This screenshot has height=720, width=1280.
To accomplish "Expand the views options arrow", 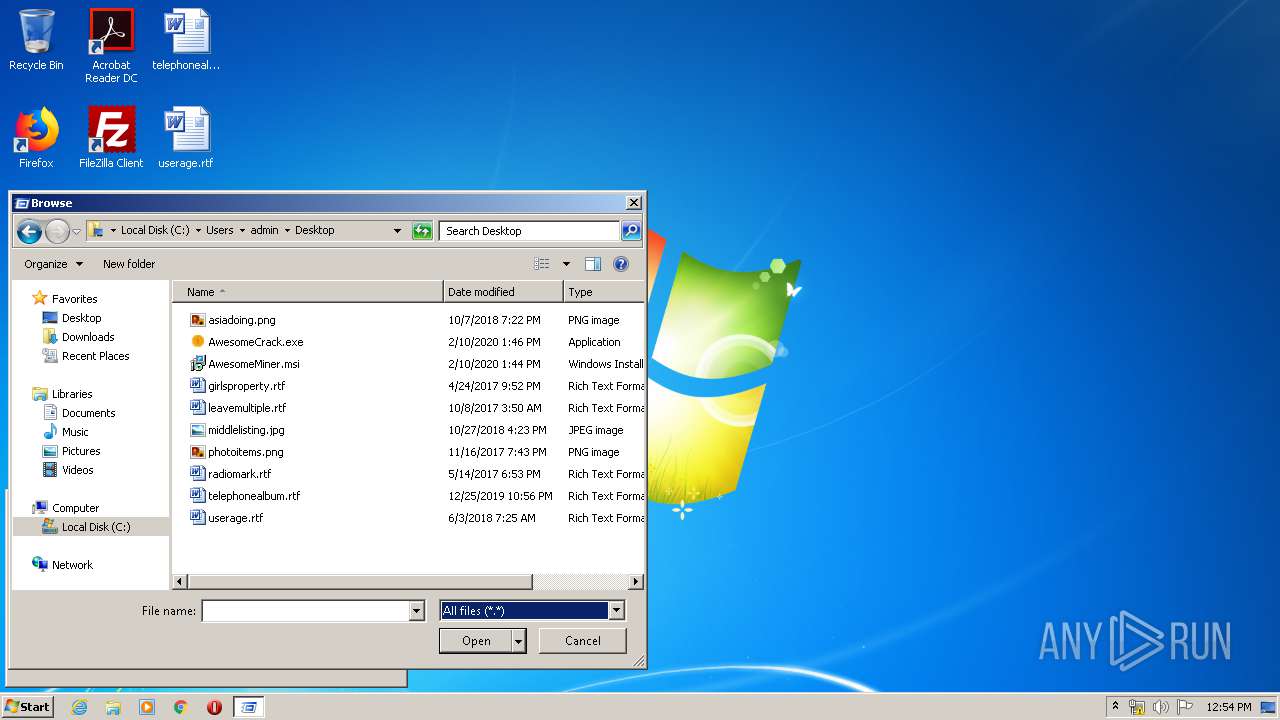I will pyautogui.click(x=566, y=264).
